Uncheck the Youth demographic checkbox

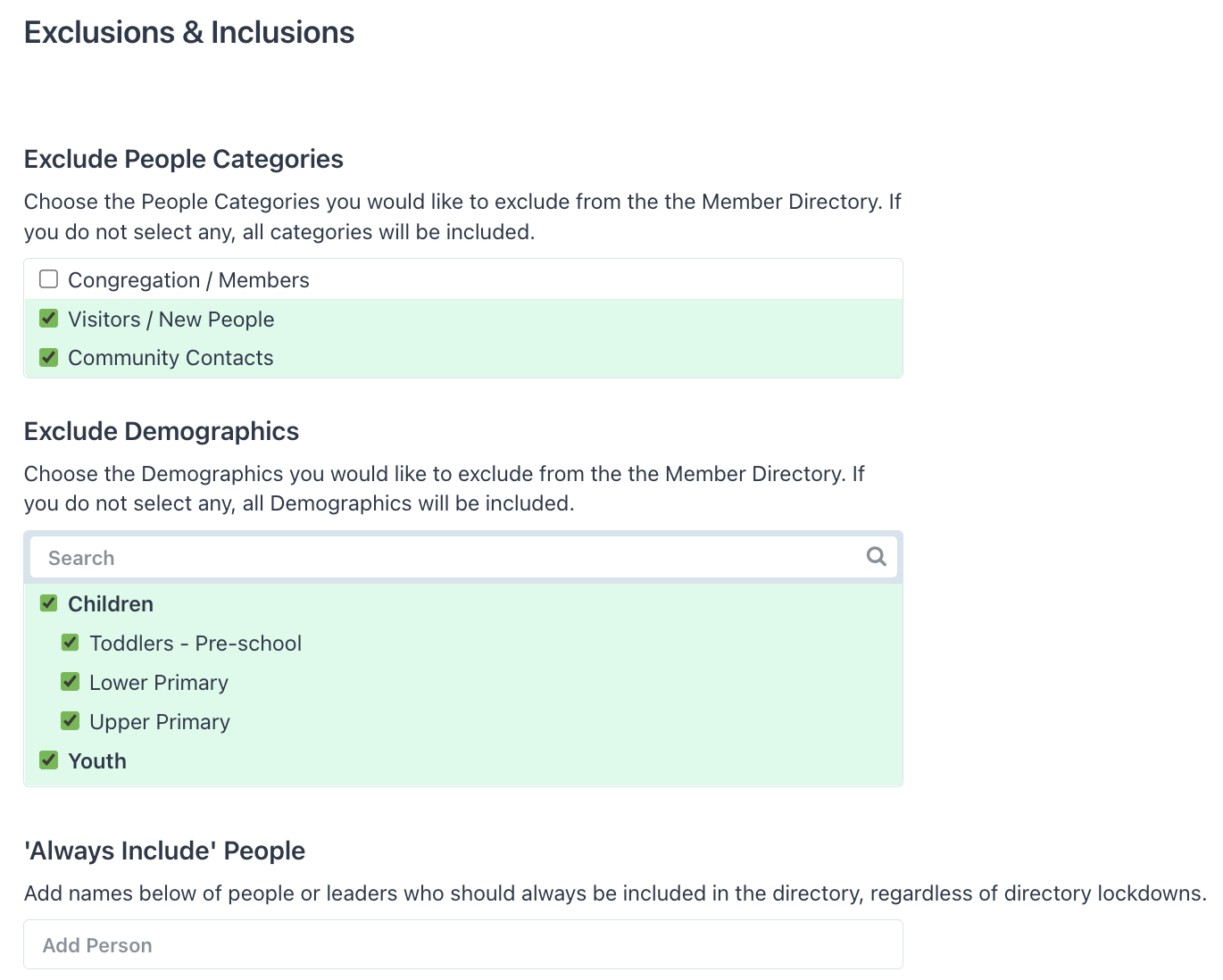pyautogui.click(x=49, y=760)
